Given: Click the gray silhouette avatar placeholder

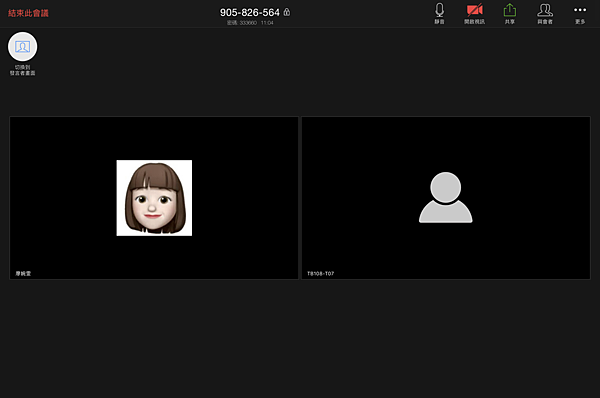Looking at the screenshot, I should coord(446,197).
